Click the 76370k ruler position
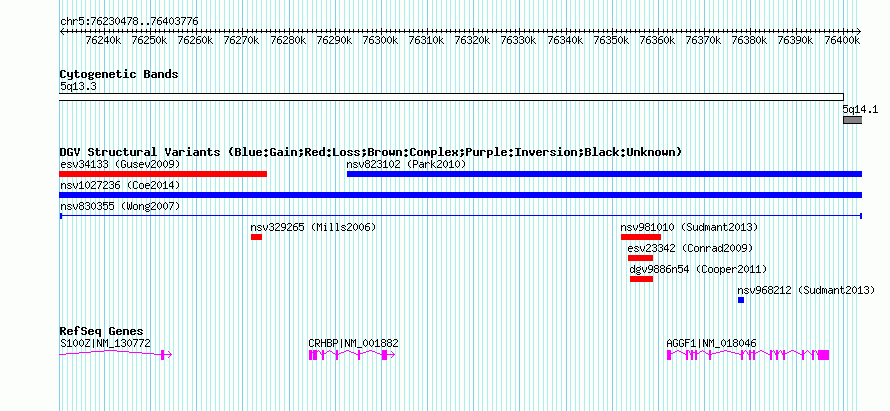 click(x=704, y=41)
